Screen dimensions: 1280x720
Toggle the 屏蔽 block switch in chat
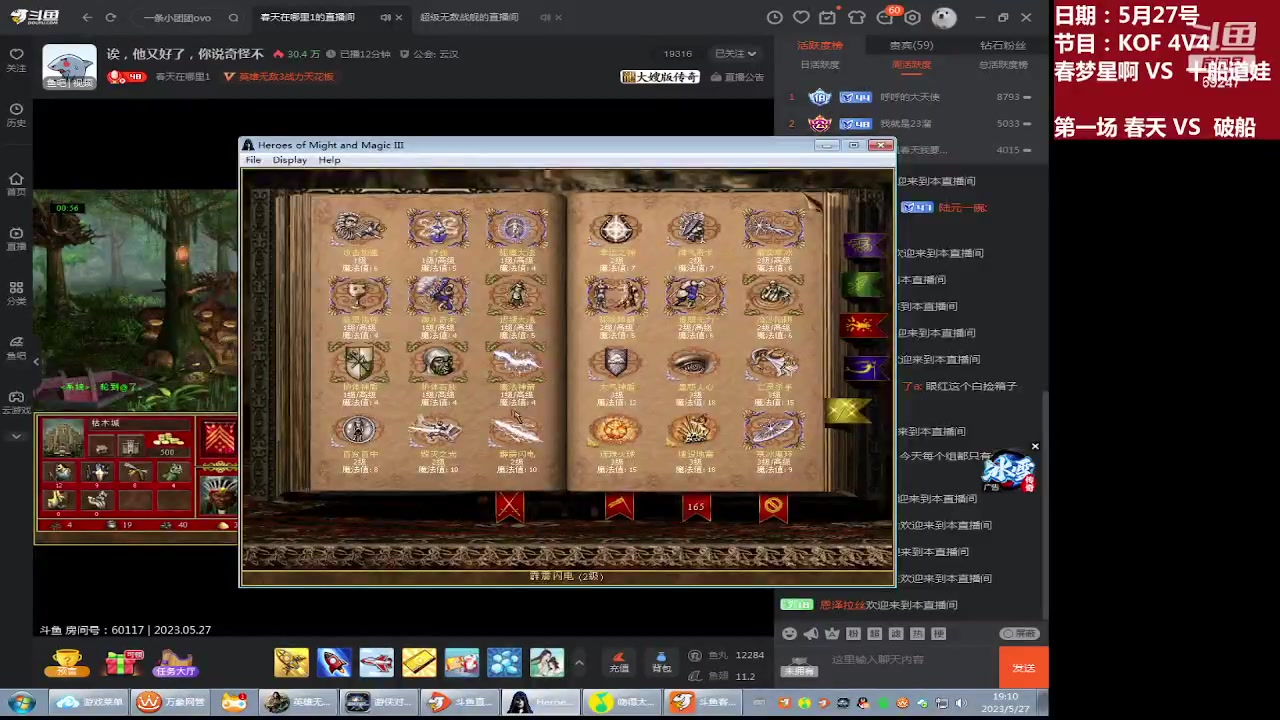tap(1020, 633)
